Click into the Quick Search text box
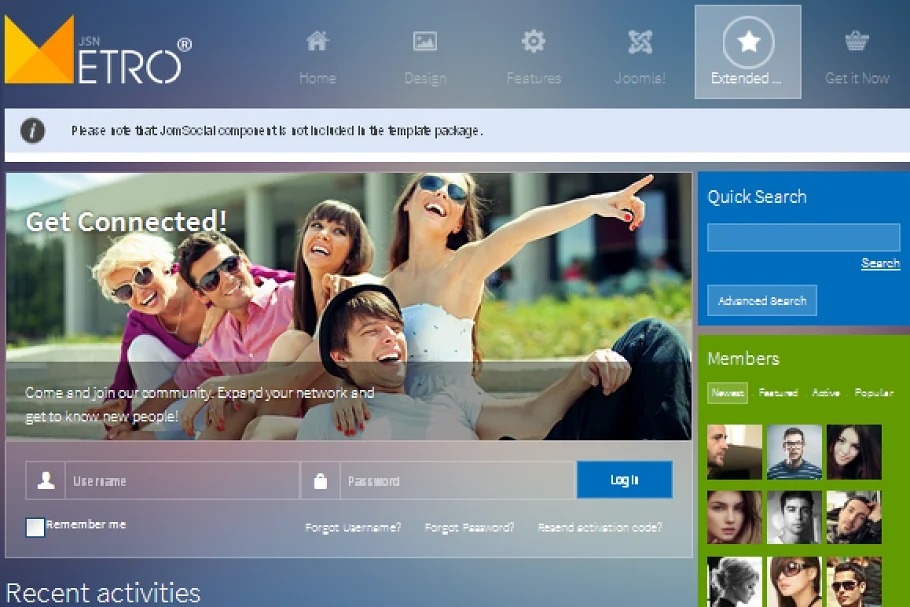Viewport: 910px width, 607px height. point(803,238)
